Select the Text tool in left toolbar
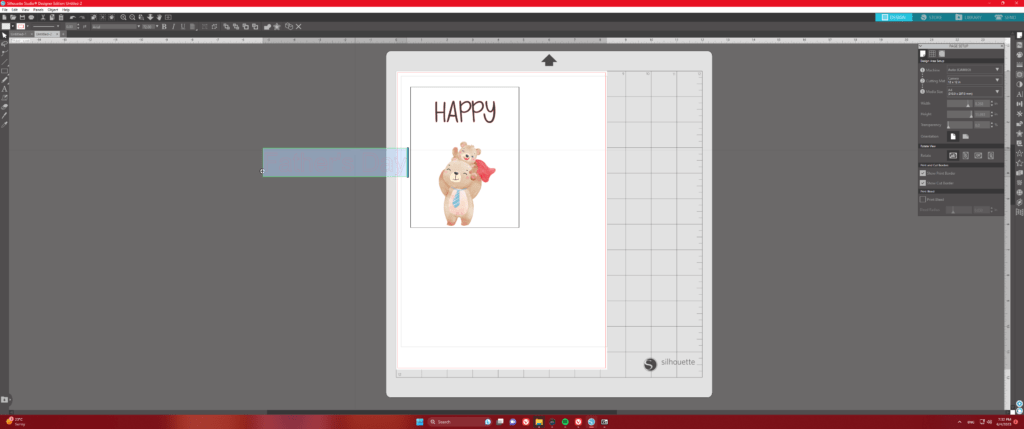Viewport: 1024px width, 429px height. tap(5, 89)
